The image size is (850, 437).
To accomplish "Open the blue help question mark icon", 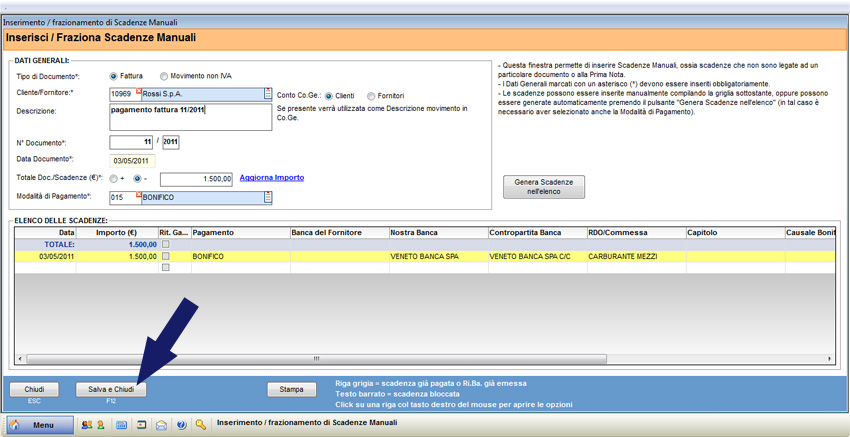I will (x=181, y=425).
